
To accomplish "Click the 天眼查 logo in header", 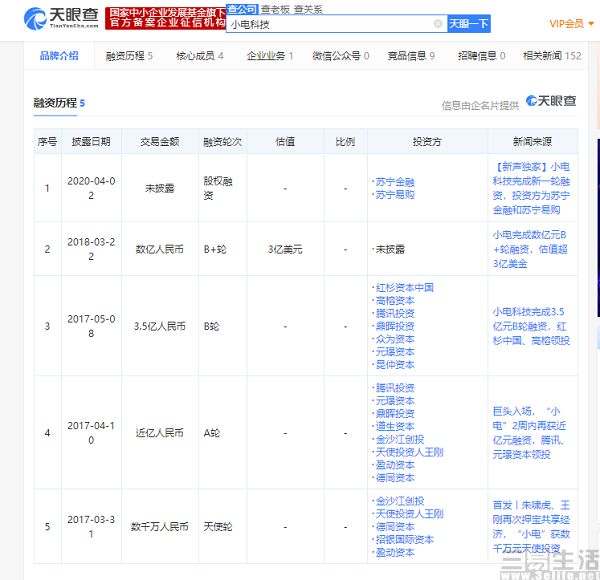I will click(62, 17).
